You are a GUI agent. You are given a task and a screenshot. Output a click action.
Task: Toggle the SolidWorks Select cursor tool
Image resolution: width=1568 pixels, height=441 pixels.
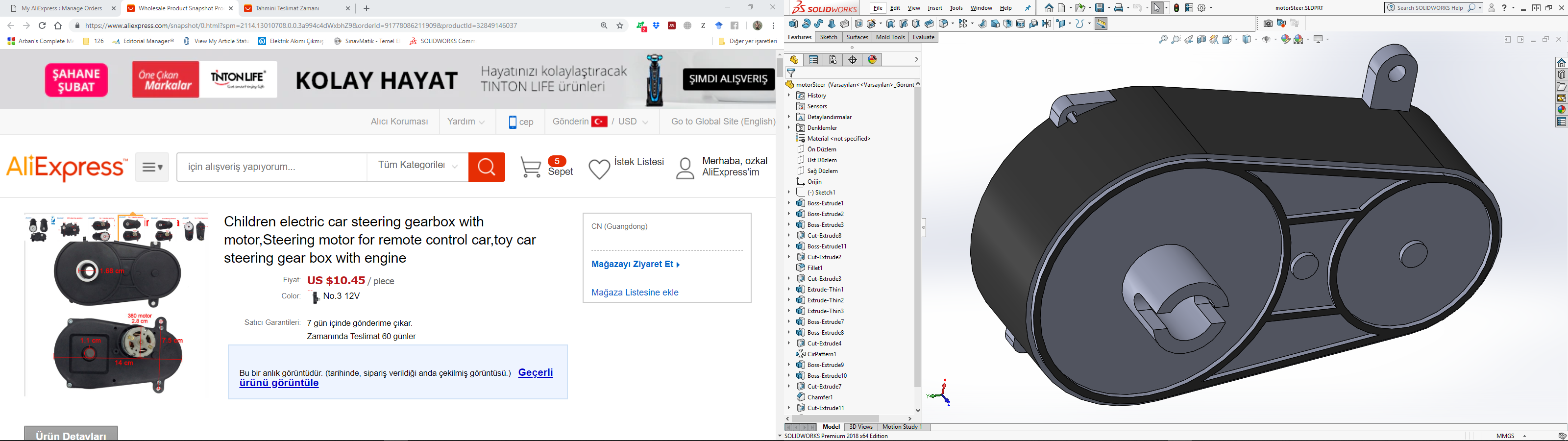pyautogui.click(x=1157, y=8)
